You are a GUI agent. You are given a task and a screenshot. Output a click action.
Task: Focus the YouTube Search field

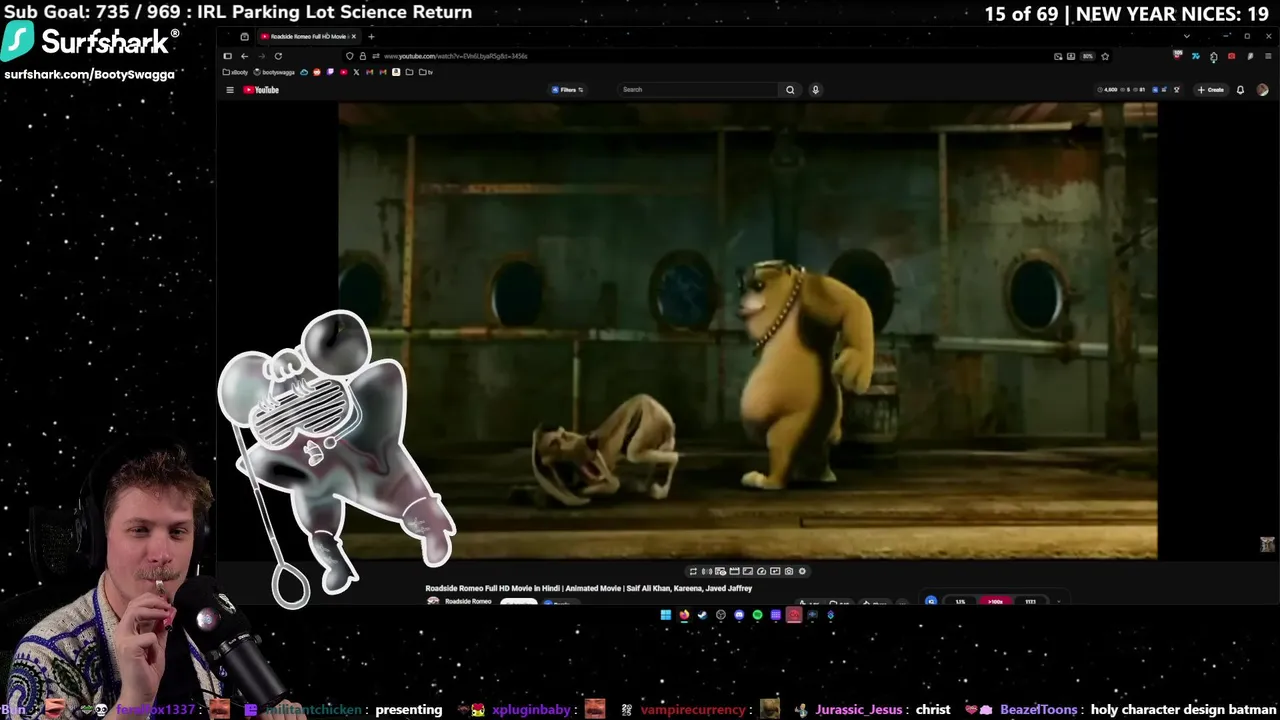point(698,90)
